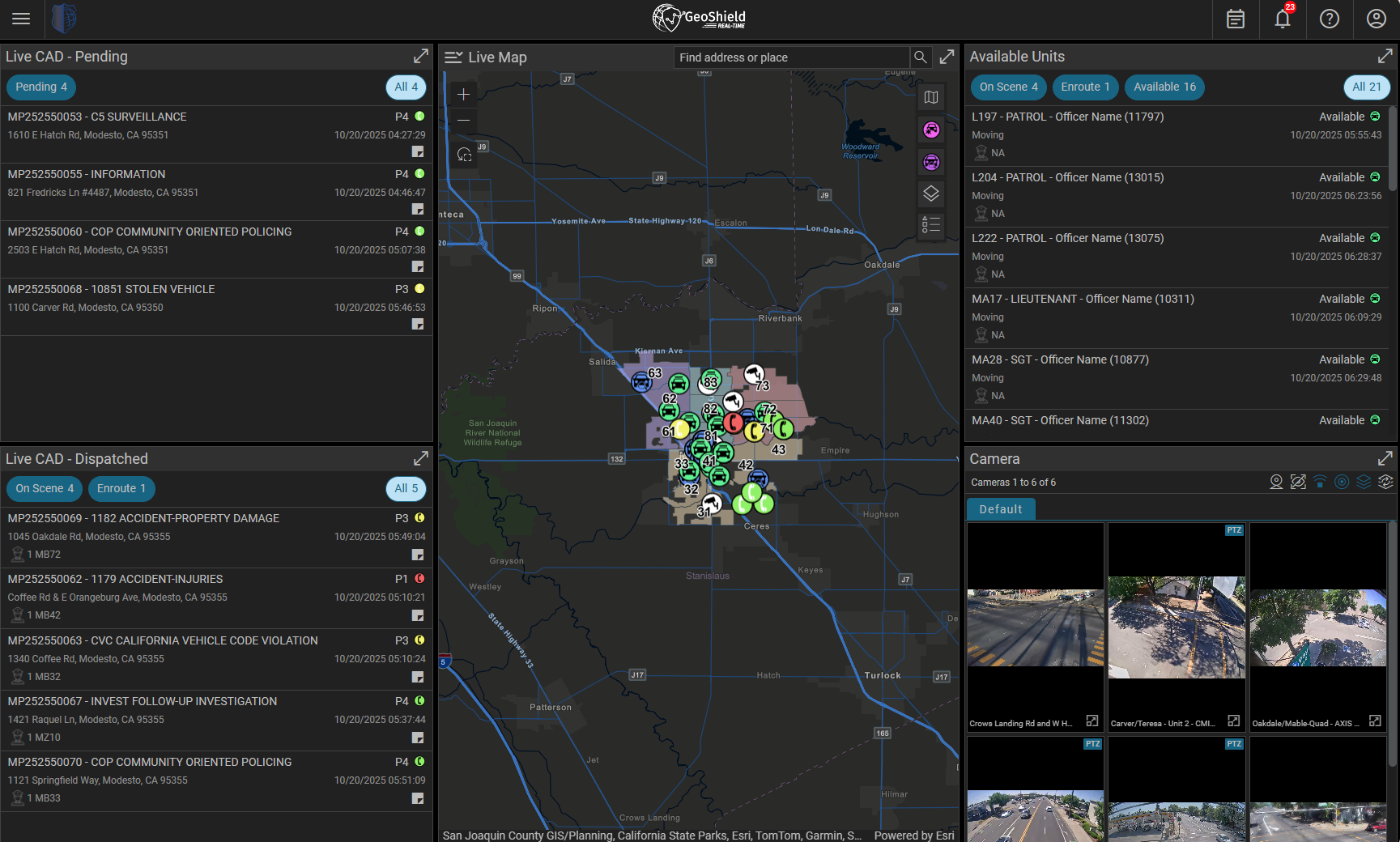Open the map legend list

click(x=931, y=225)
